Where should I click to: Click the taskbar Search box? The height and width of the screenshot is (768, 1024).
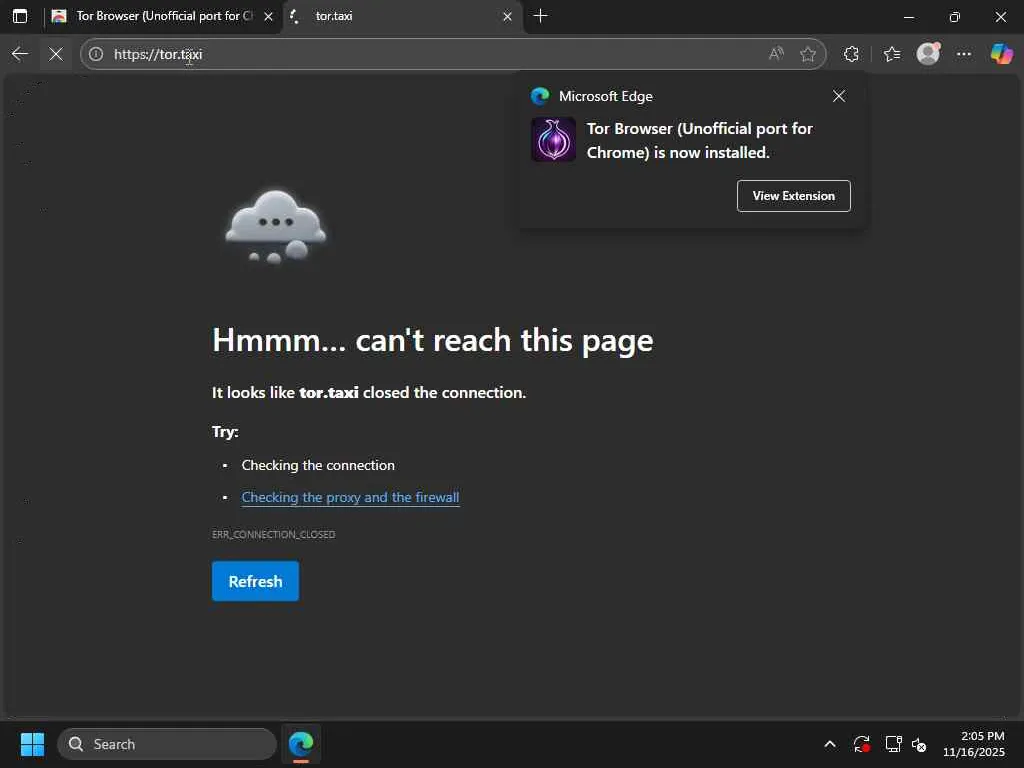click(167, 744)
